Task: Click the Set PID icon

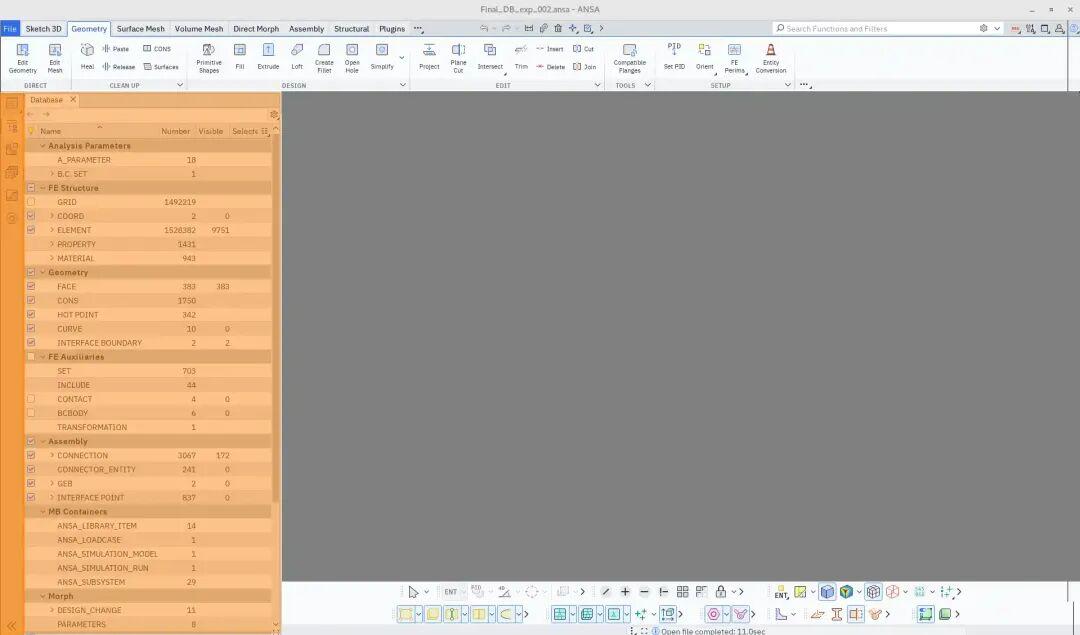Action: pos(674,58)
